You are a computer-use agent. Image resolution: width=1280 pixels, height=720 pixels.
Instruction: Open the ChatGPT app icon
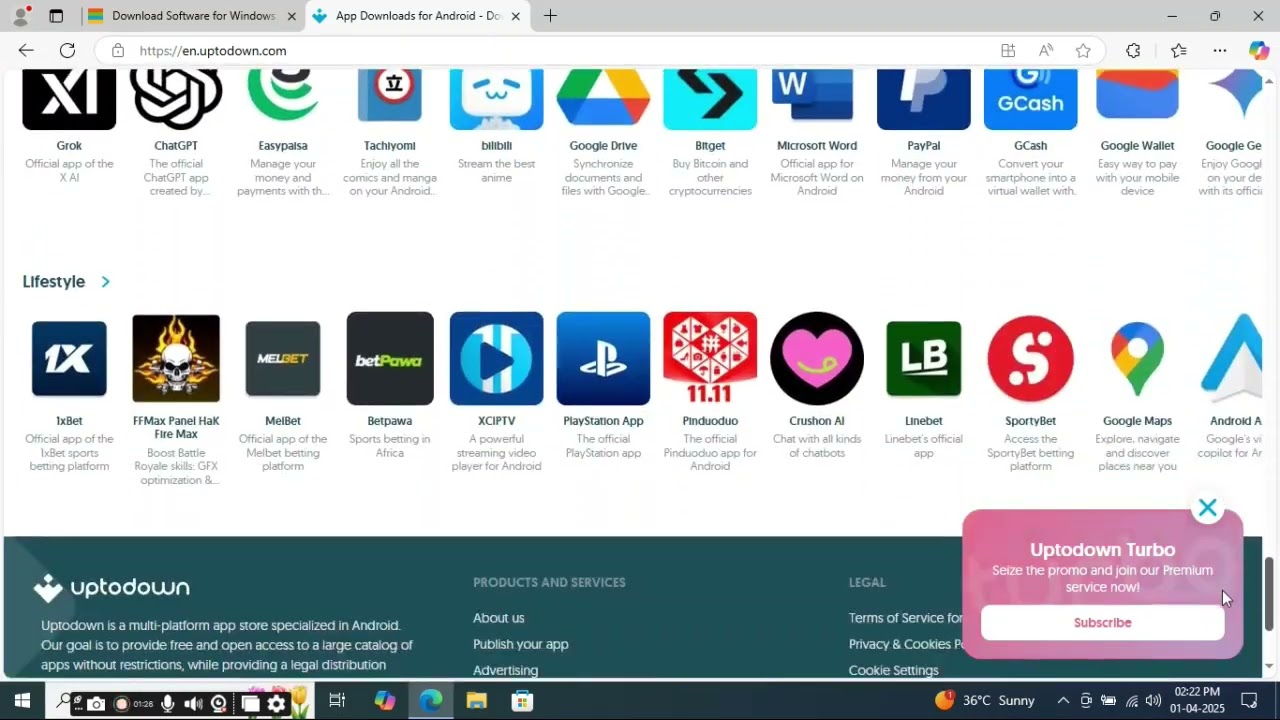[176, 99]
